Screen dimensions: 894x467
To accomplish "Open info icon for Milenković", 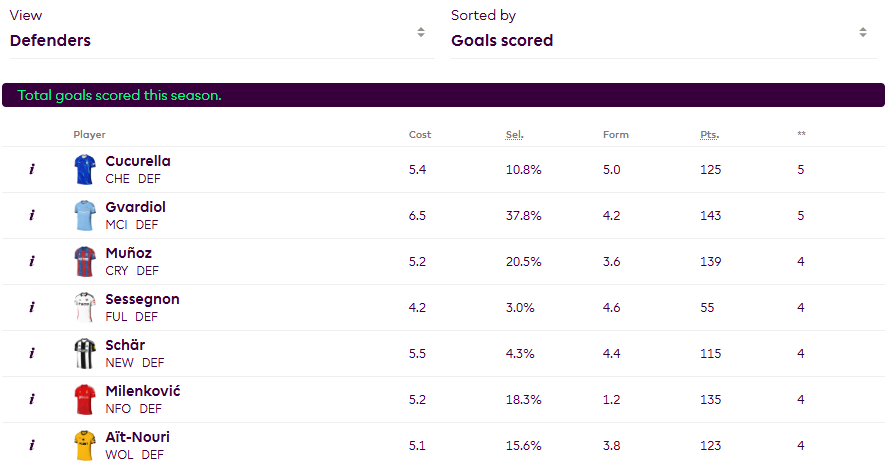I will tap(31, 400).
